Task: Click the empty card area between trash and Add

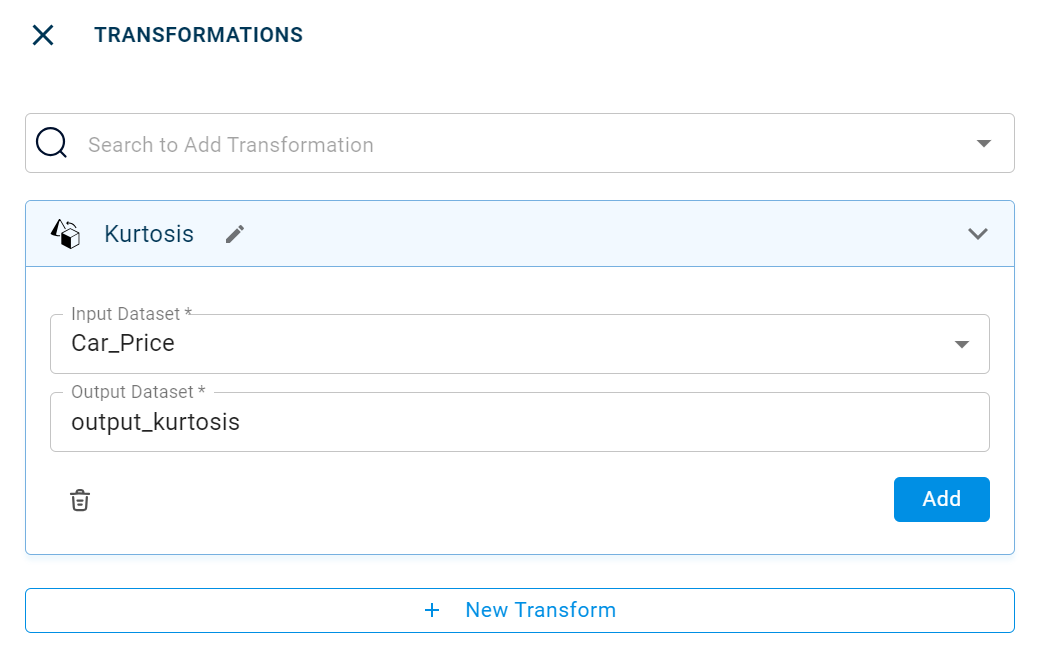Action: (480, 500)
